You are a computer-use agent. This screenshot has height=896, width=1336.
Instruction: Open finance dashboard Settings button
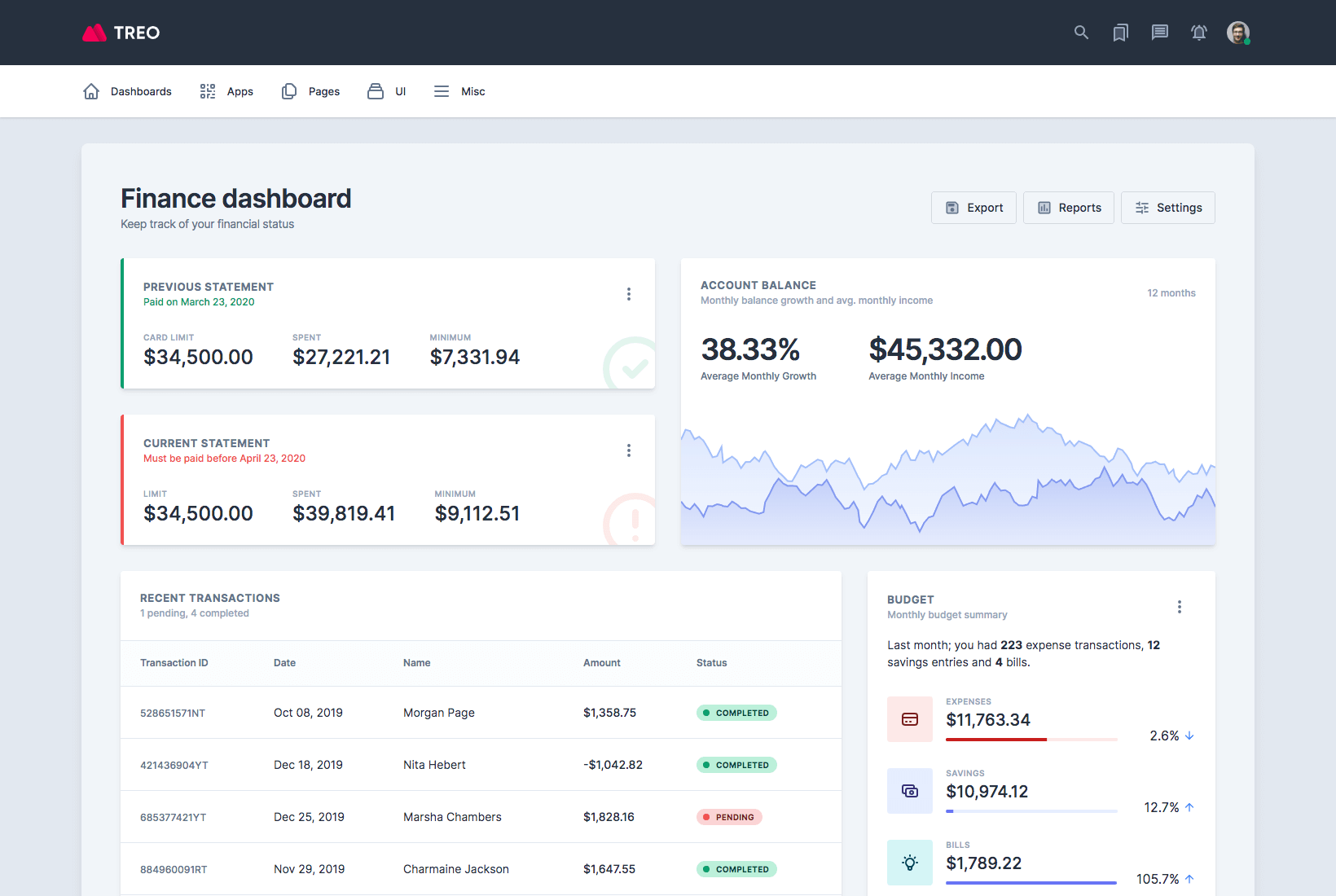1167,208
